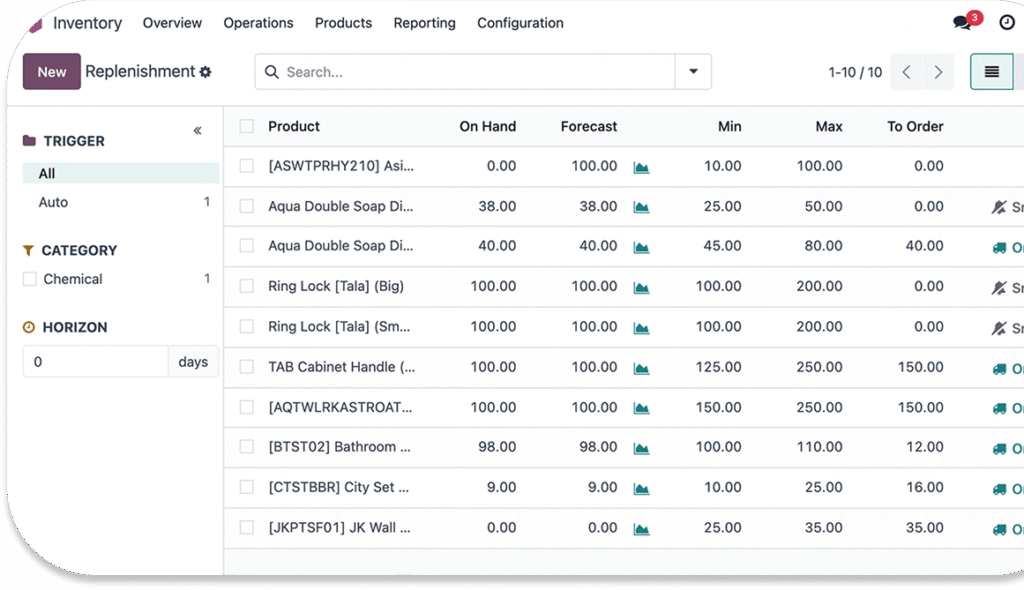Click forecast graph icon for JK Wall row
The height and width of the screenshot is (590, 1024).
[641, 528]
